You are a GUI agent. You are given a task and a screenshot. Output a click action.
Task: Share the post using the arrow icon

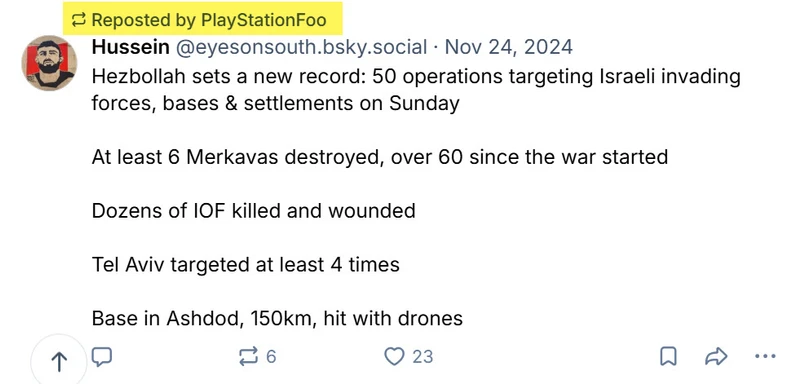click(x=716, y=356)
